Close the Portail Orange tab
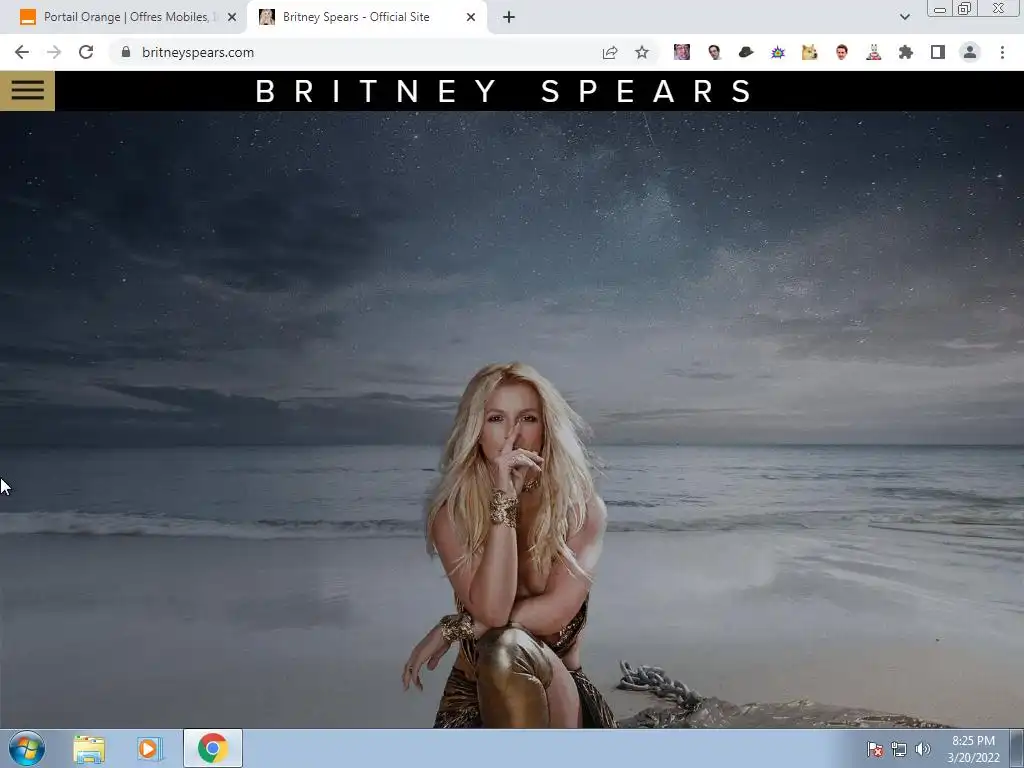Image resolution: width=1024 pixels, height=768 pixels. [x=232, y=18]
